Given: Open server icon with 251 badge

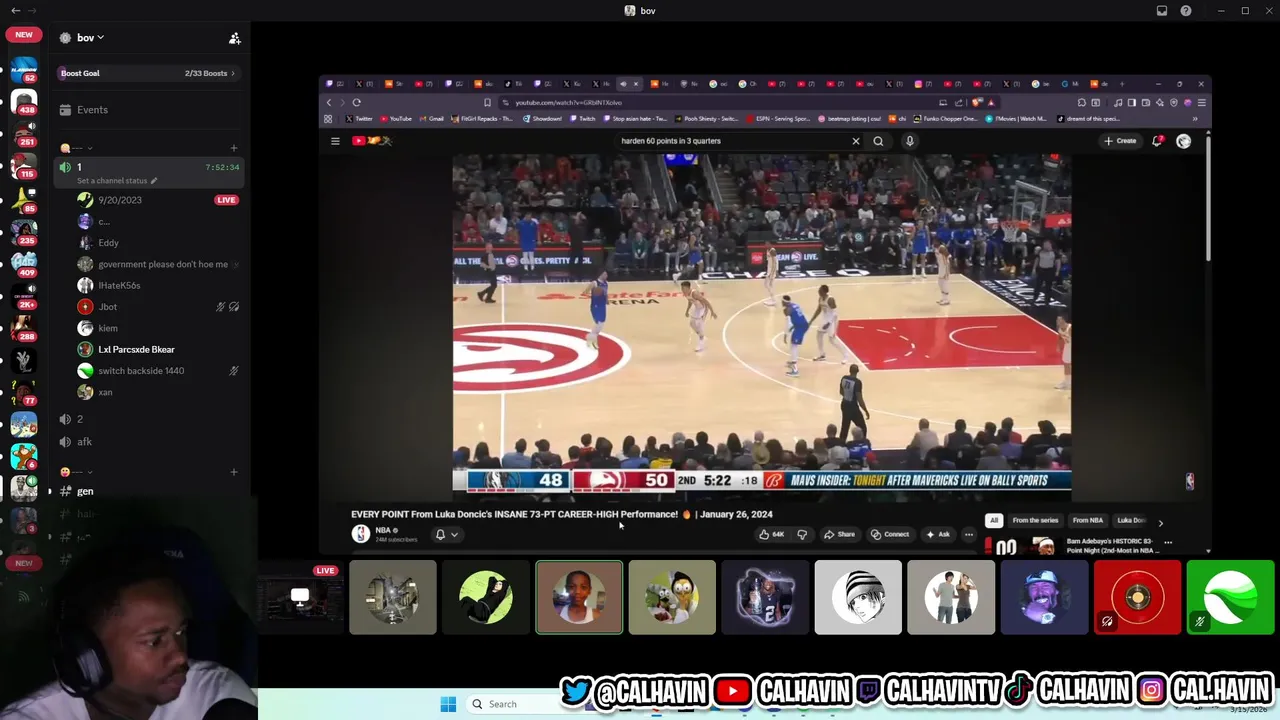Looking at the screenshot, I should [x=24, y=133].
